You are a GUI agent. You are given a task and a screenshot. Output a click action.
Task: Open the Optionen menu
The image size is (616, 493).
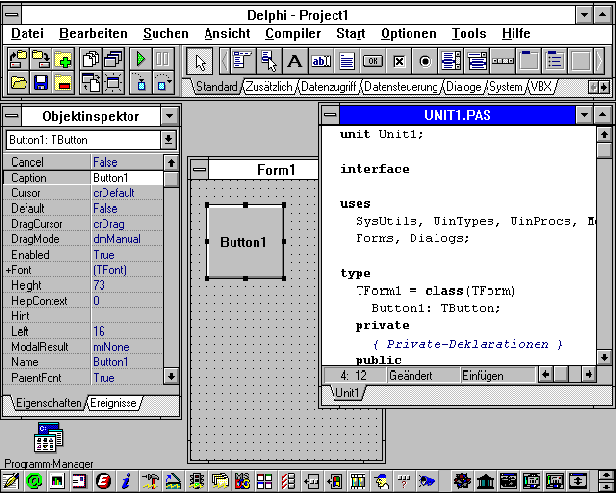point(409,33)
